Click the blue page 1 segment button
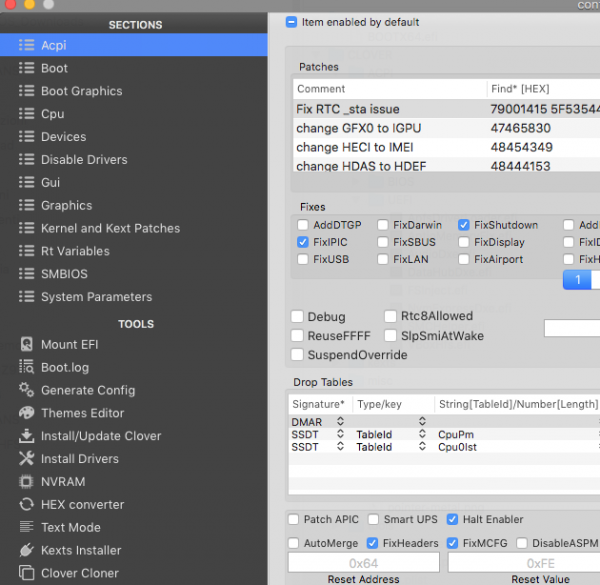This screenshot has height=585, width=600. [x=578, y=280]
